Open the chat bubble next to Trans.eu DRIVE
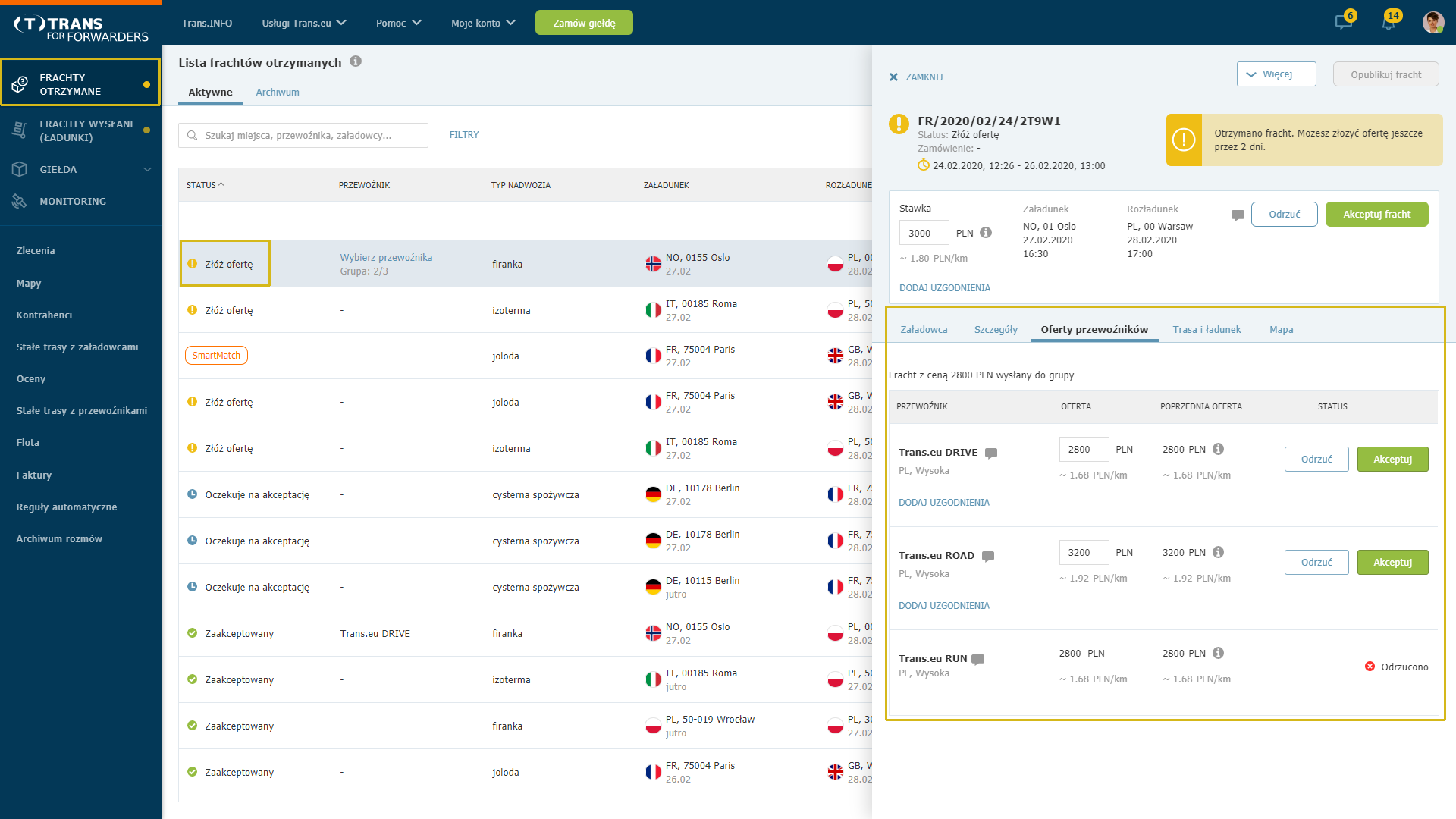 (991, 453)
